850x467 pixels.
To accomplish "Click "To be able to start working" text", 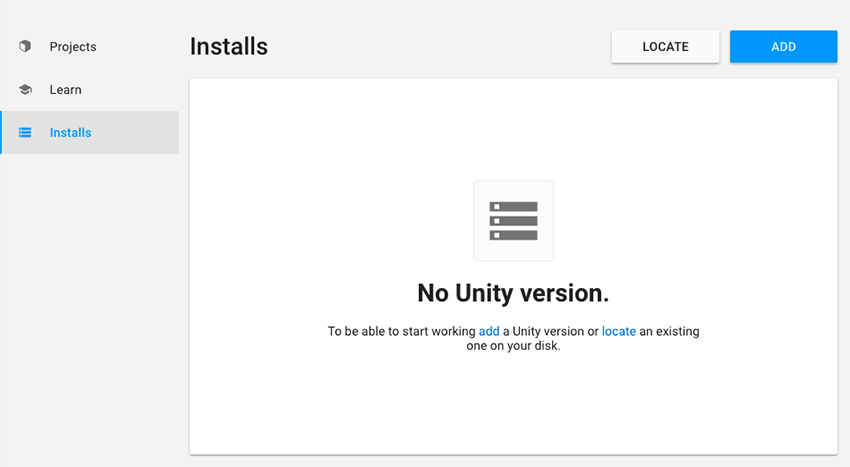I will pos(401,331).
